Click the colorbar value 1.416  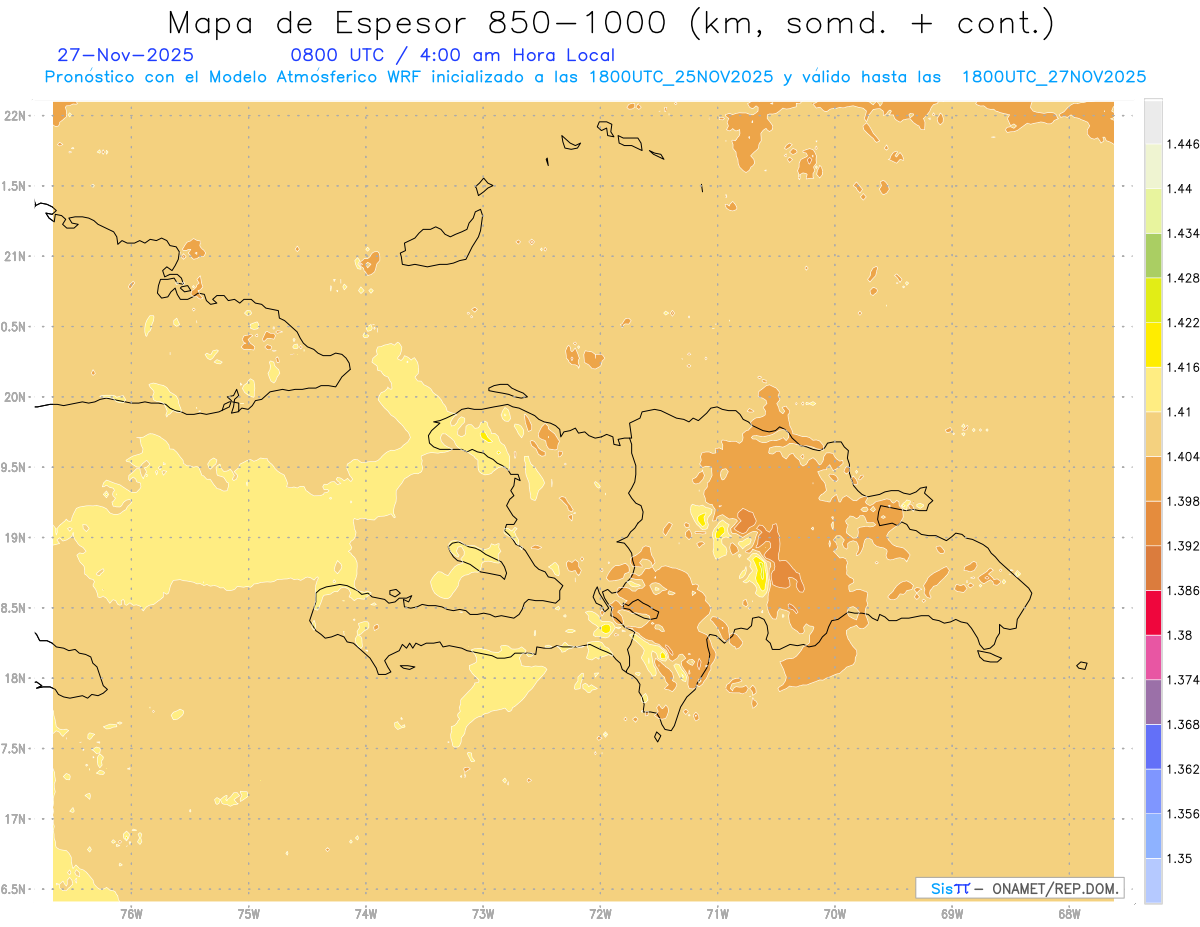tap(1183, 367)
